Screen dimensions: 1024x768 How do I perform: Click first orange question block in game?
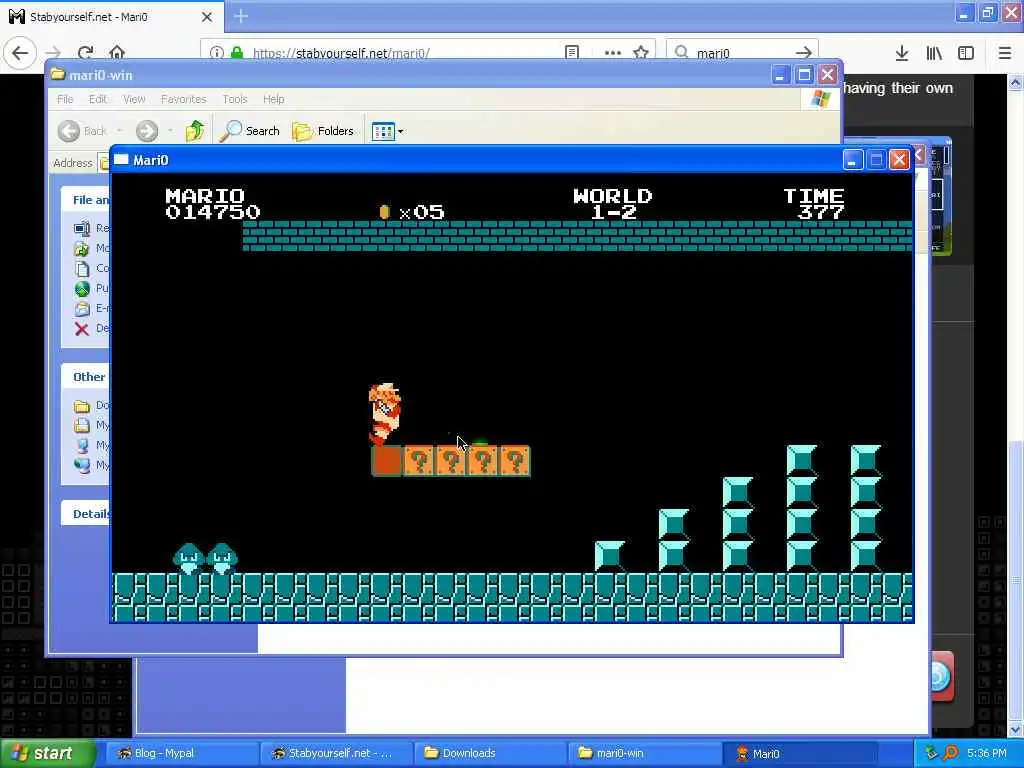(419, 461)
